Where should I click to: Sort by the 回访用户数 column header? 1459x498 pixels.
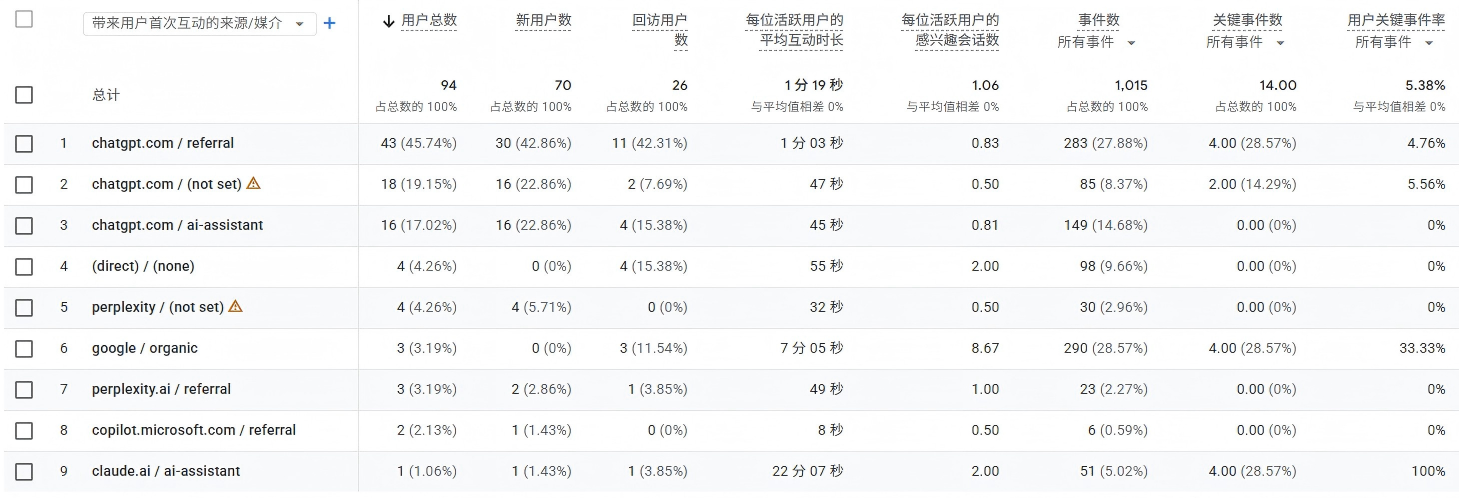pyautogui.click(x=660, y=30)
